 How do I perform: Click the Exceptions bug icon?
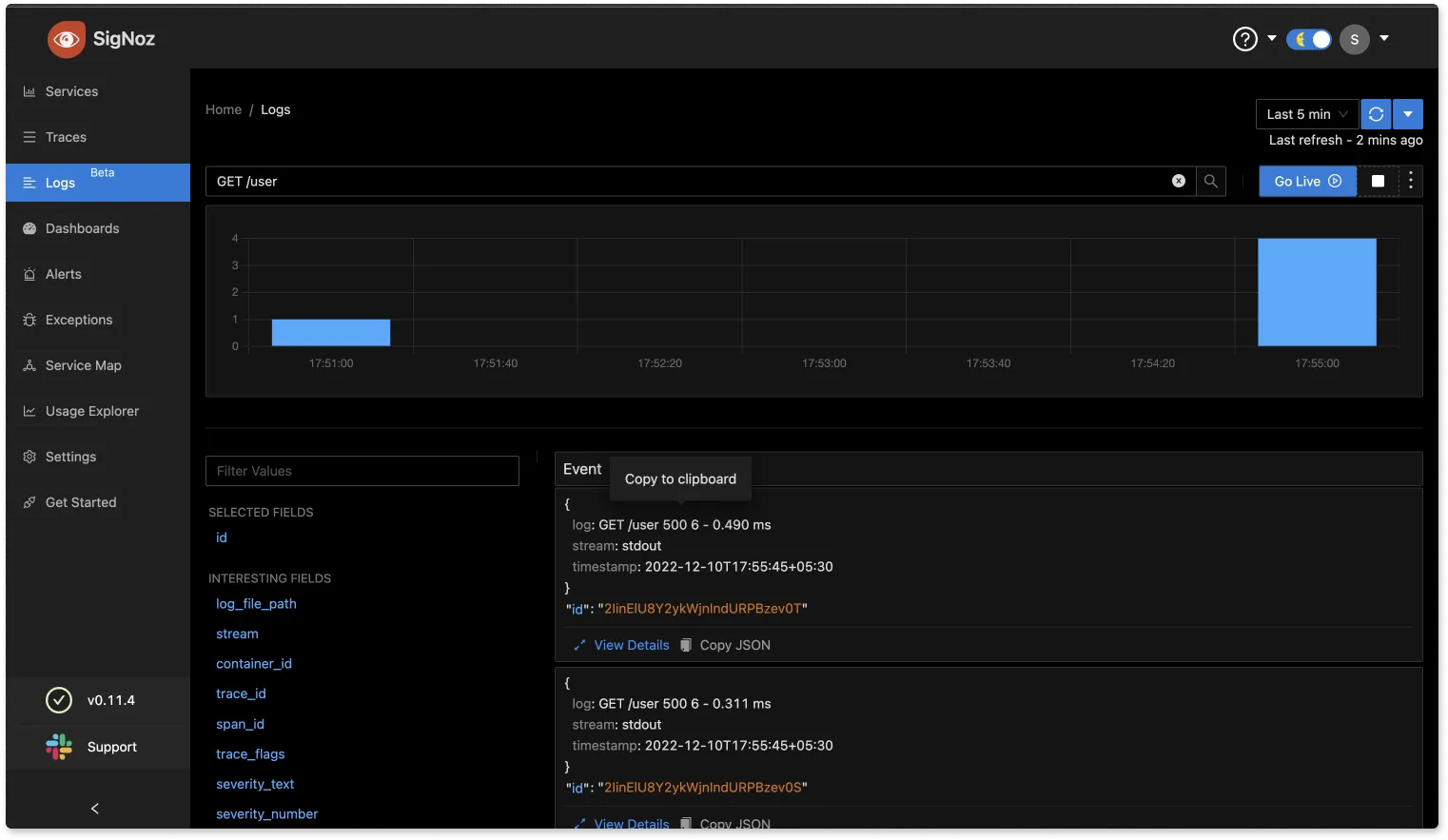[29, 320]
